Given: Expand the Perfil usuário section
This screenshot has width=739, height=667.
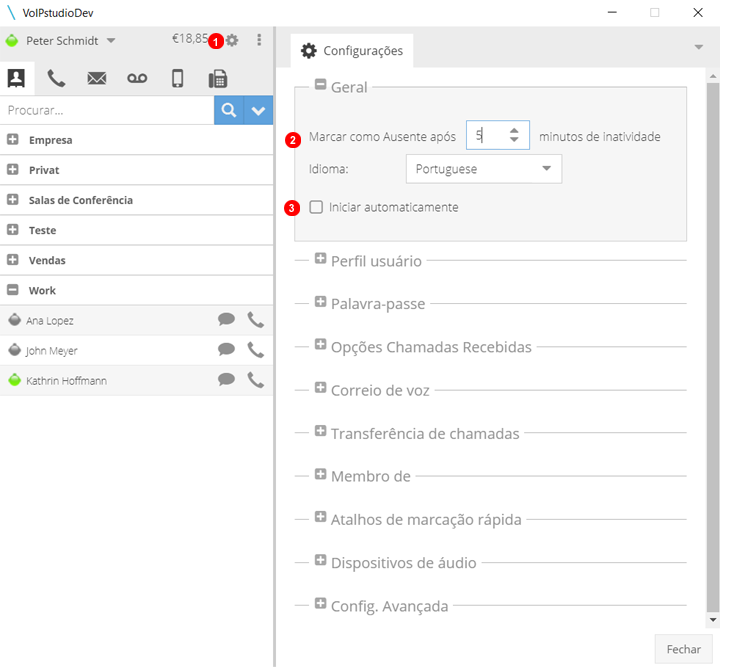Looking at the screenshot, I should point(320,258).
